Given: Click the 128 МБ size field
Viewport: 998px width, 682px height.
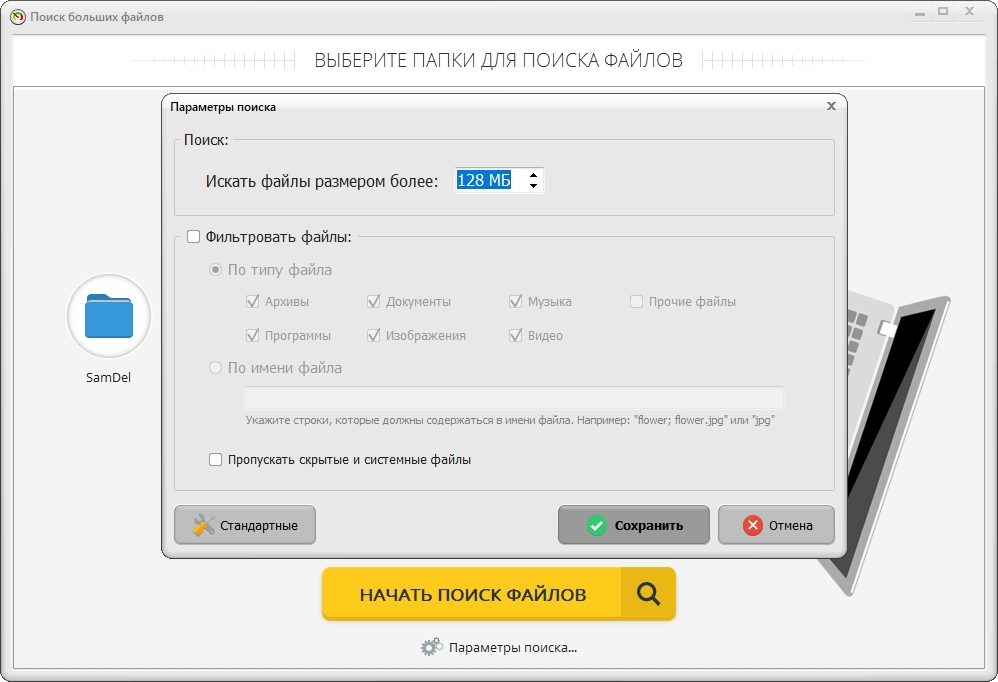Looking at the screenshot, I should [488, 180].
